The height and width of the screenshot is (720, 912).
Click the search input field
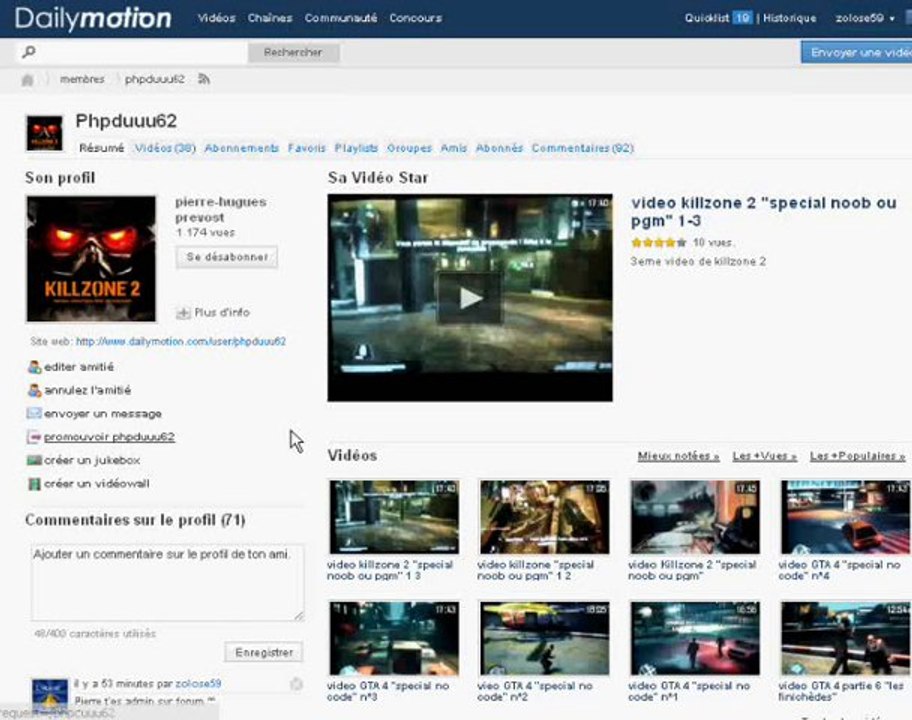click(131, 52)
